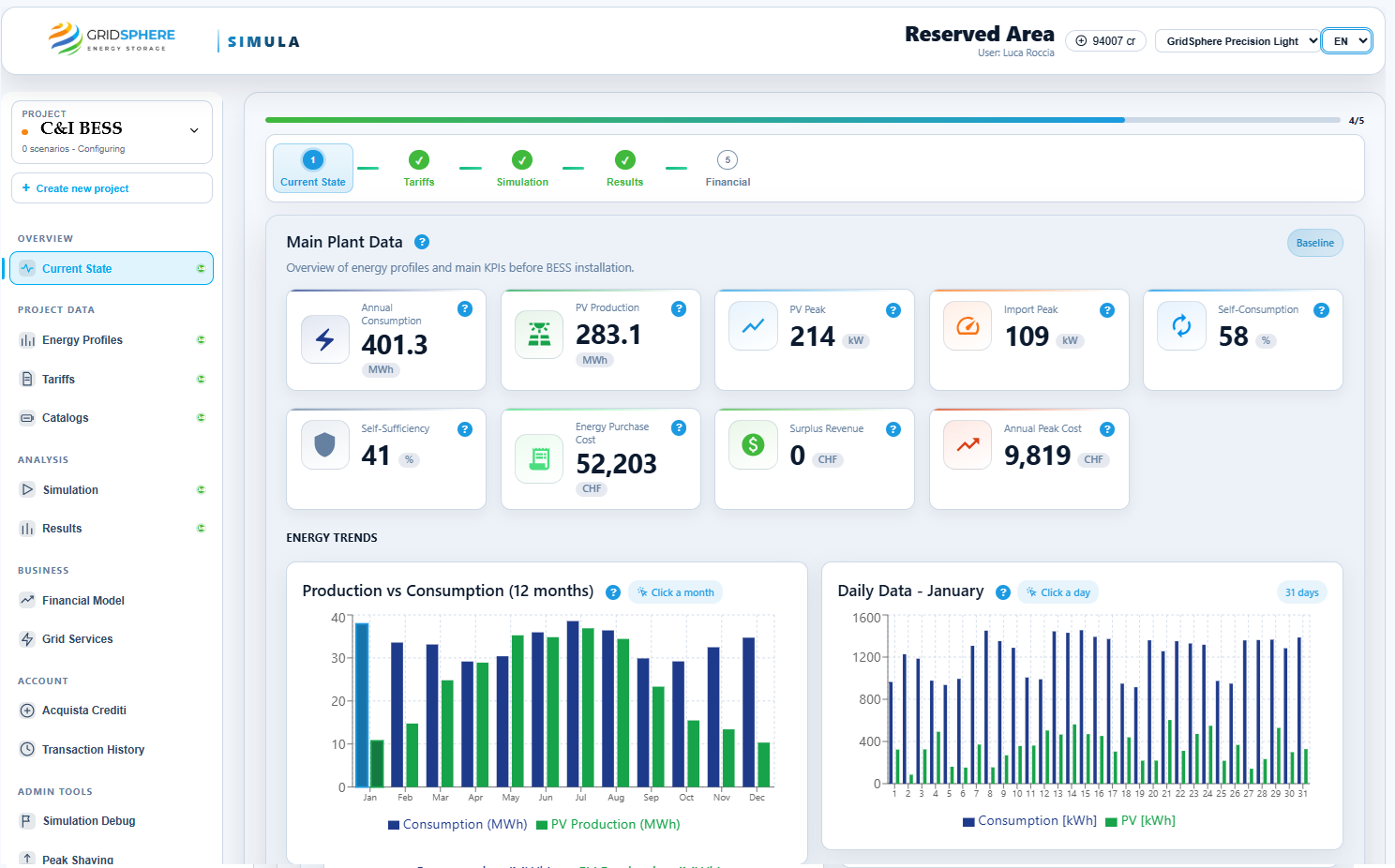Click the '401.3' annual consumption value
Viewport: 1395px width, 868px height.
(x=395, y=345)
